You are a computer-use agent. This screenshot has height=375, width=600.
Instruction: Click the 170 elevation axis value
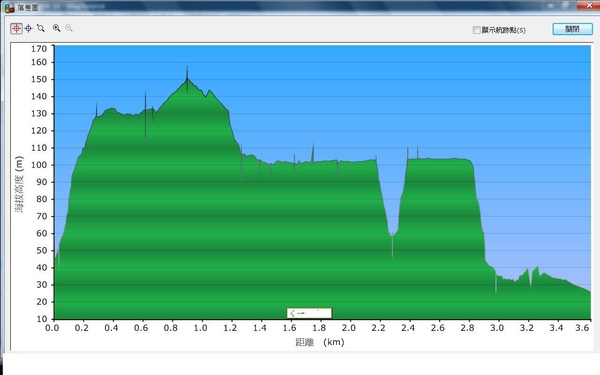point(39,49)
